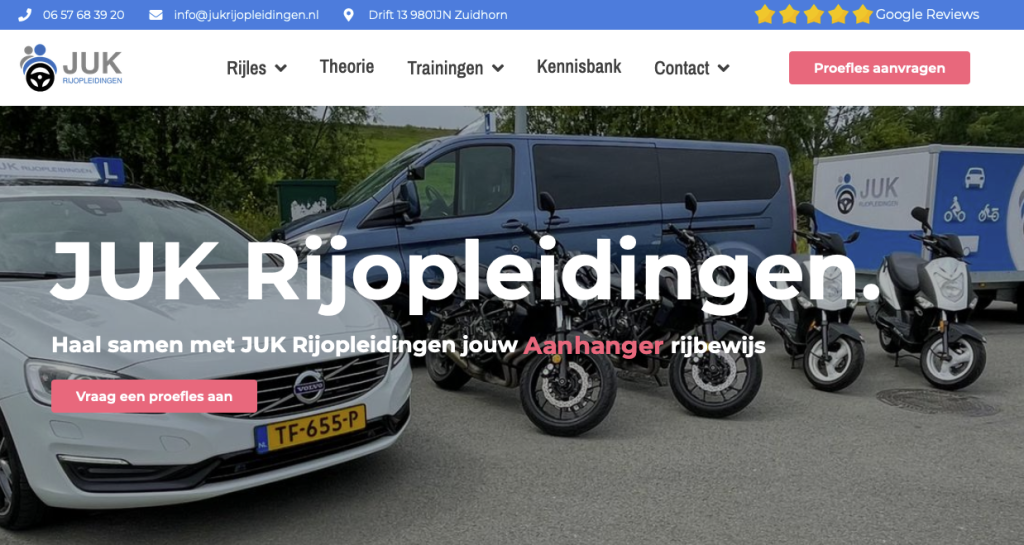The width and height of the screenshot is (1024, 545).
Task: Open the info@jukrijopleidingen.nl email link
Action: point(246,15)
